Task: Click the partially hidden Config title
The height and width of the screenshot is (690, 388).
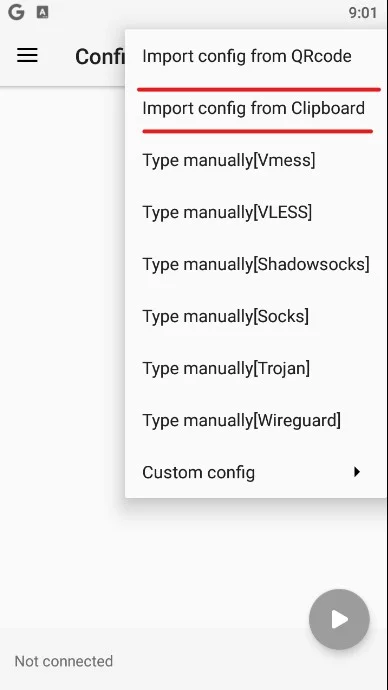Action: (x=100, y=56)
